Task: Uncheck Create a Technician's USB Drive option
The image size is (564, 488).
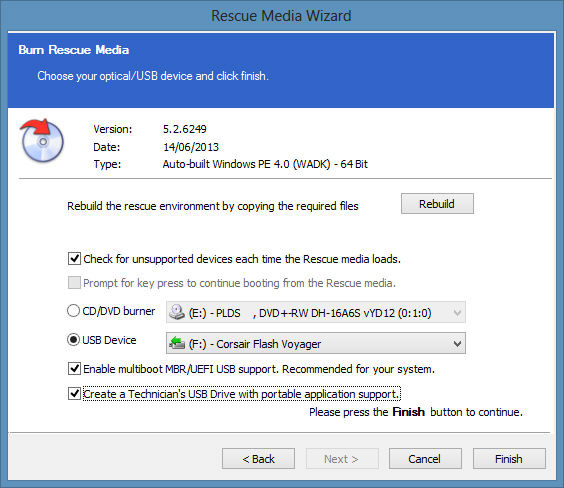Action: [74, 393]
